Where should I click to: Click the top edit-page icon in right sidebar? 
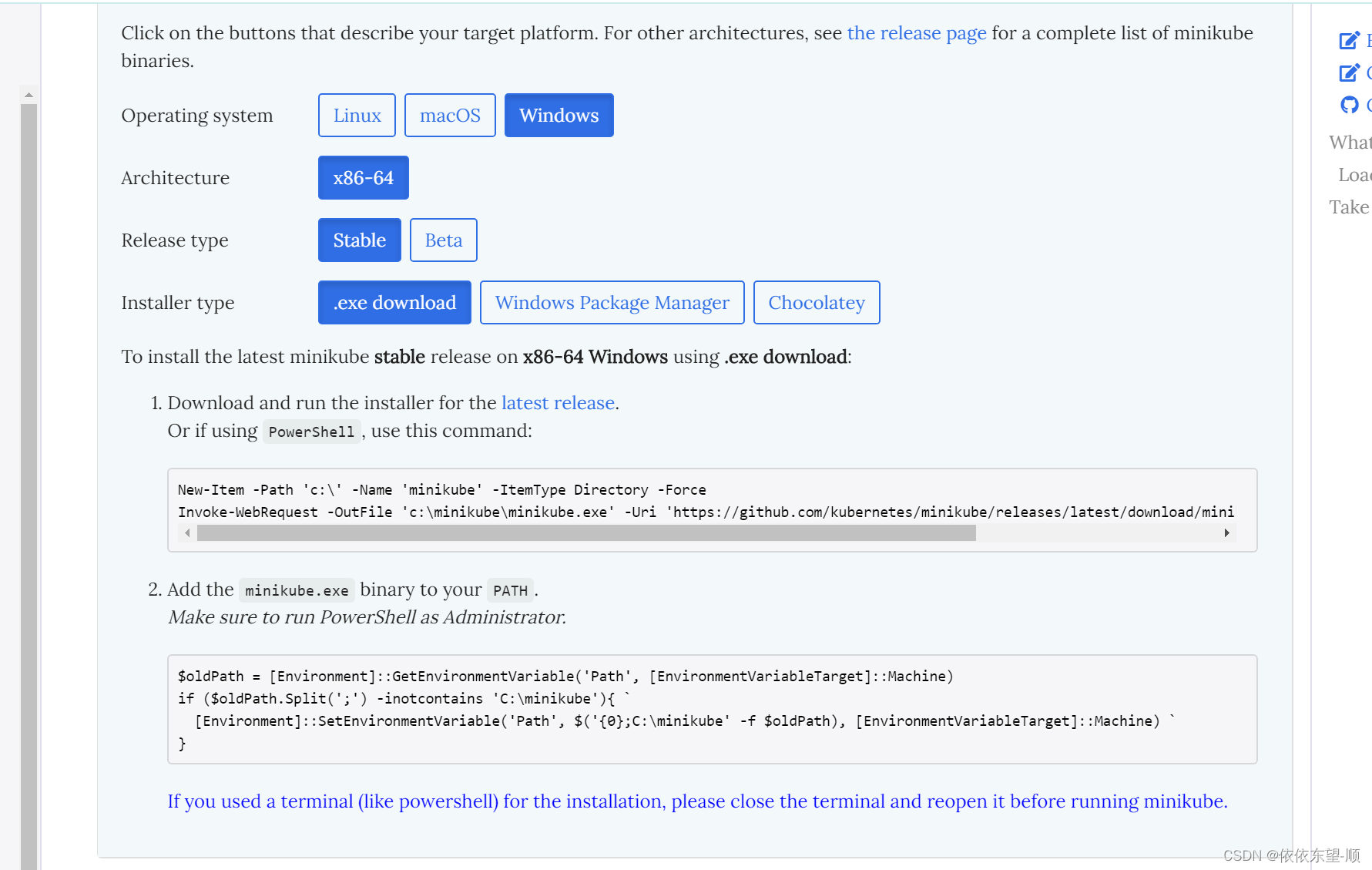coord(1349,40)
